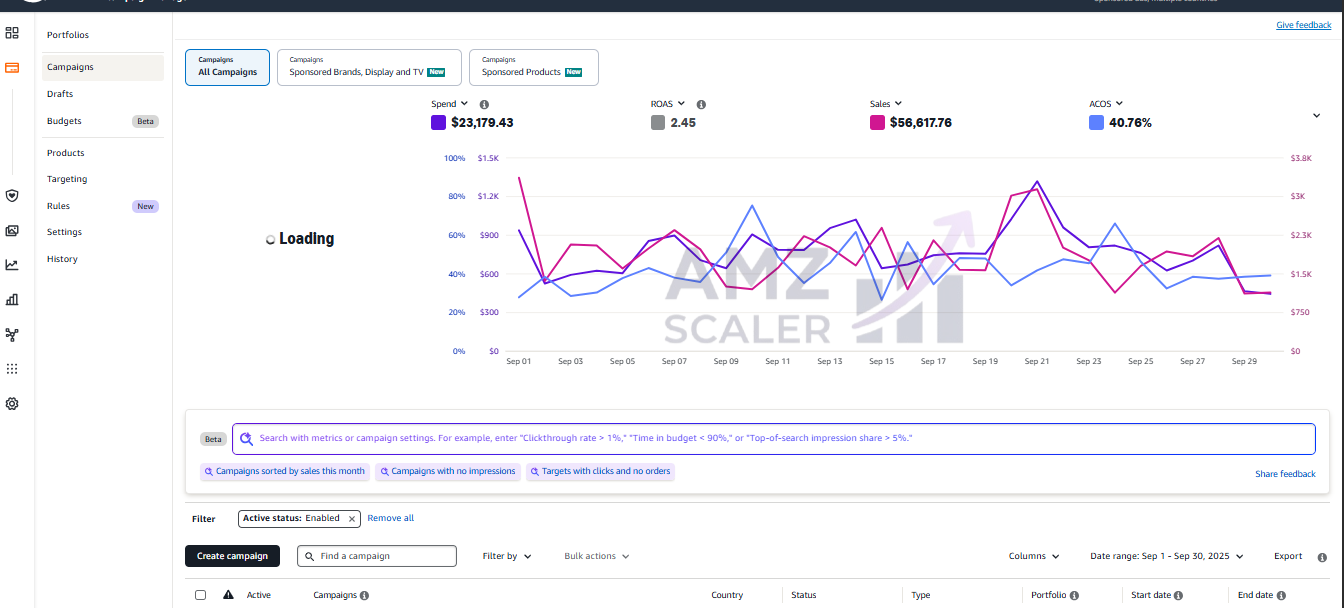Click the Sep 21 label on chart axis
Screen dimensions: 1344x608
point(1036,362)
